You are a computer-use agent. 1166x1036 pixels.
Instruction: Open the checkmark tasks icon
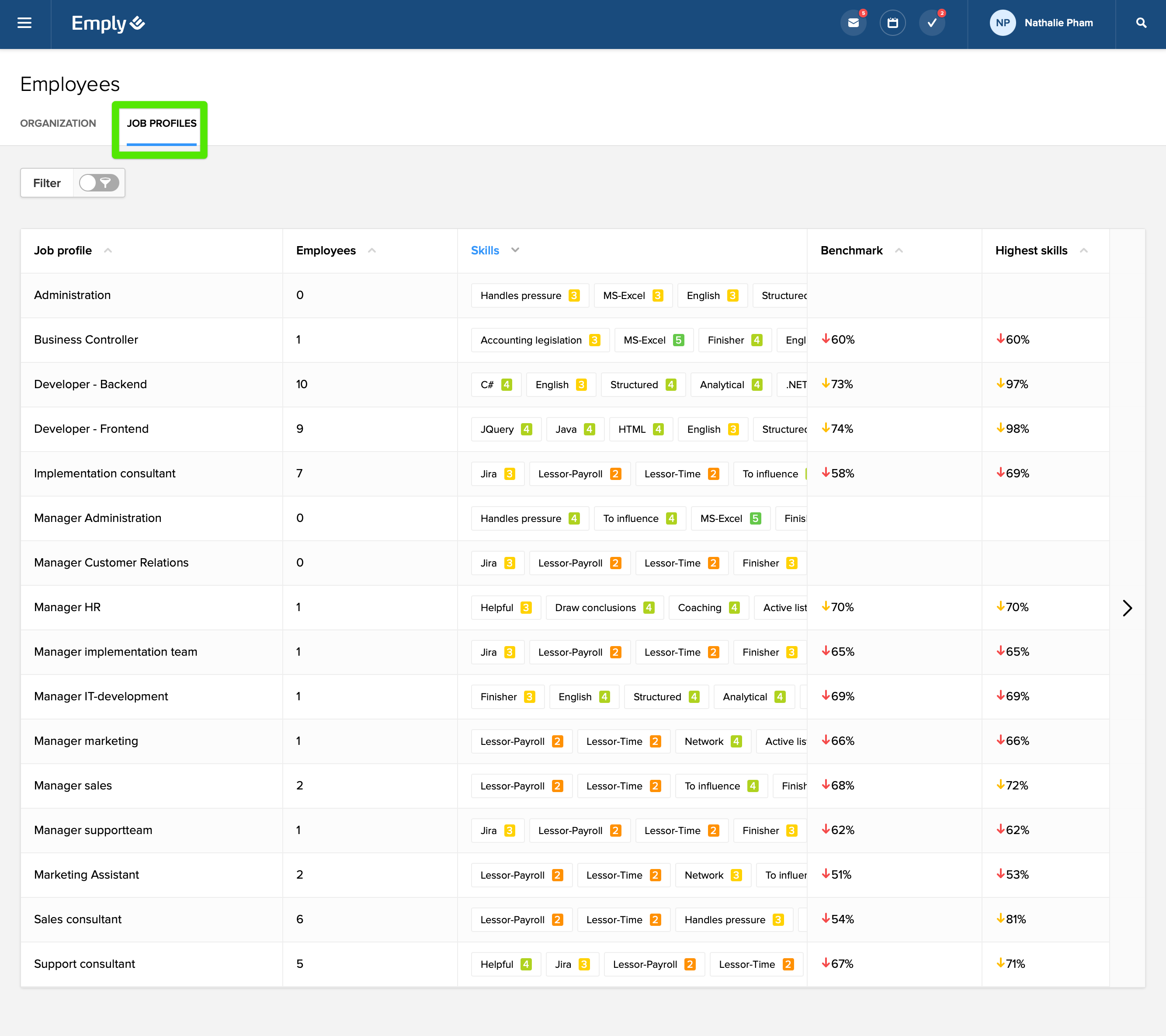[x=932, y=23]
